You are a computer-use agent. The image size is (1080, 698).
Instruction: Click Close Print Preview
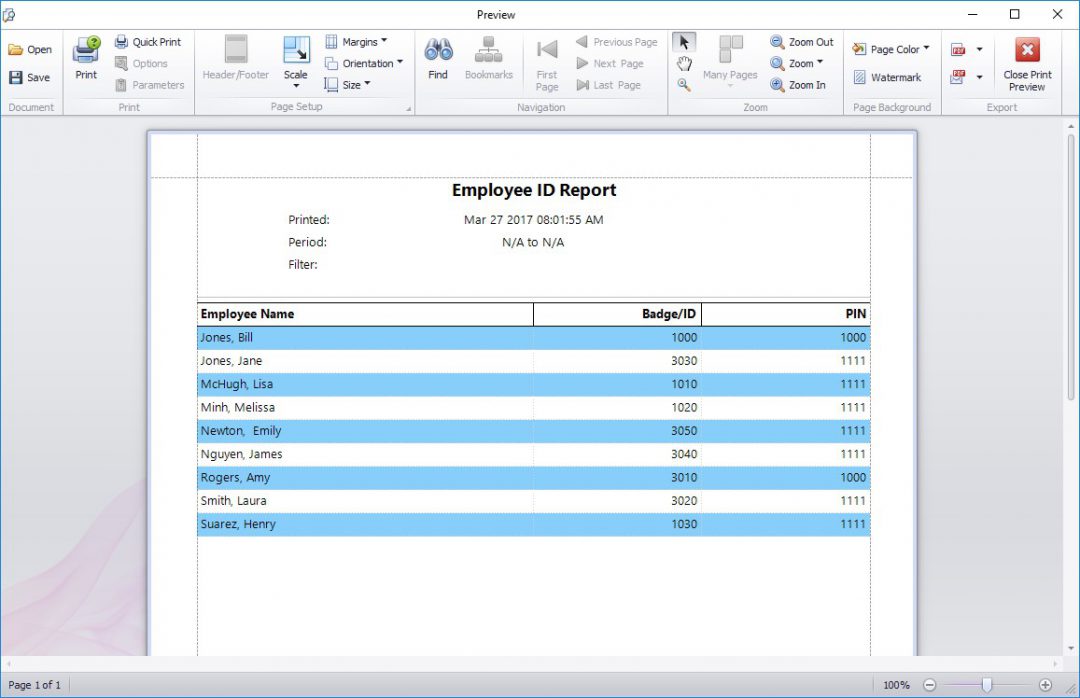click(1027, 62)
